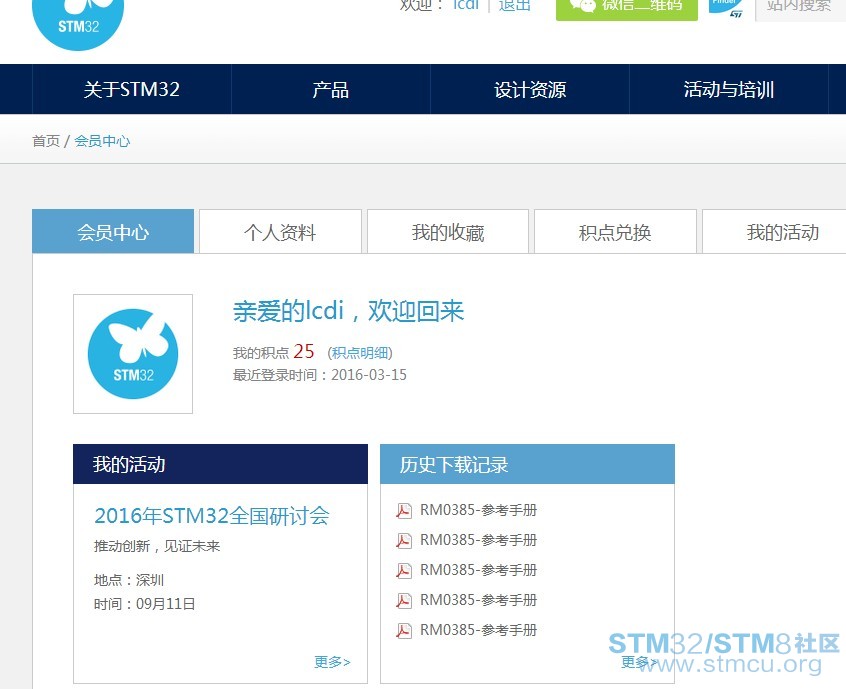Click last login date 2016-03-15
Image resolution: width=846 pixels, height=689 pixels.
[x=369, y=374]
